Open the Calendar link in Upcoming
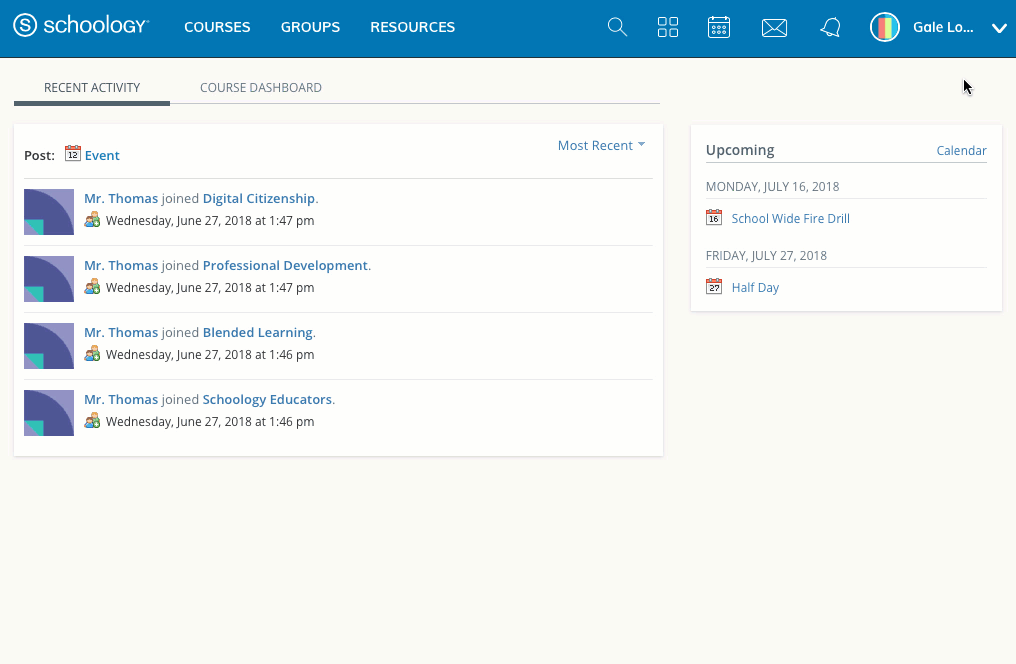Screen dimensions: 1016x664 coord(961,151)
